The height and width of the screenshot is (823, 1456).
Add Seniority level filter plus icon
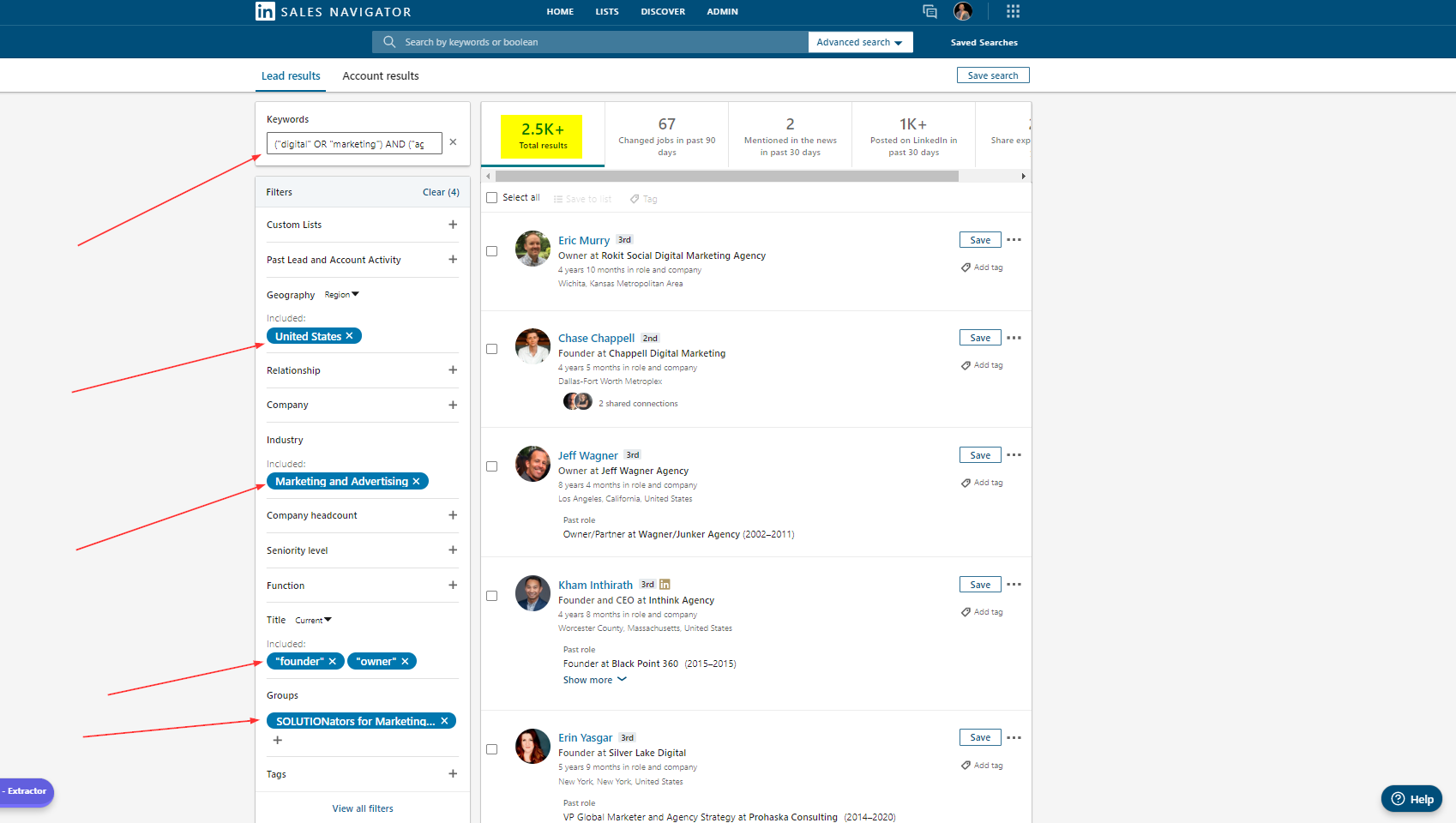click(x=453, y=550)
